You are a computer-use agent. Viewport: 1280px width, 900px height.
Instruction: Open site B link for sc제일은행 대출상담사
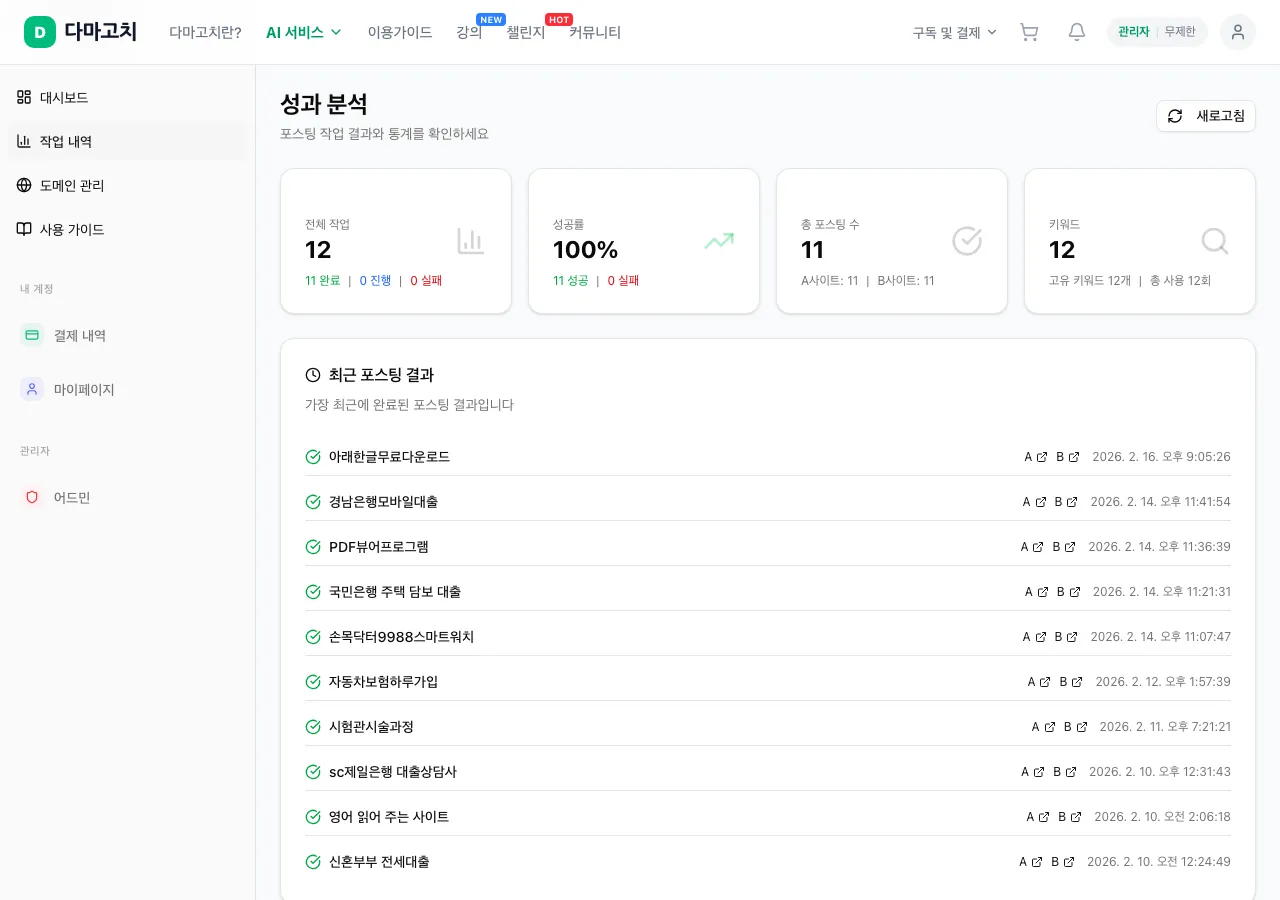click(x=1065, y=772)
